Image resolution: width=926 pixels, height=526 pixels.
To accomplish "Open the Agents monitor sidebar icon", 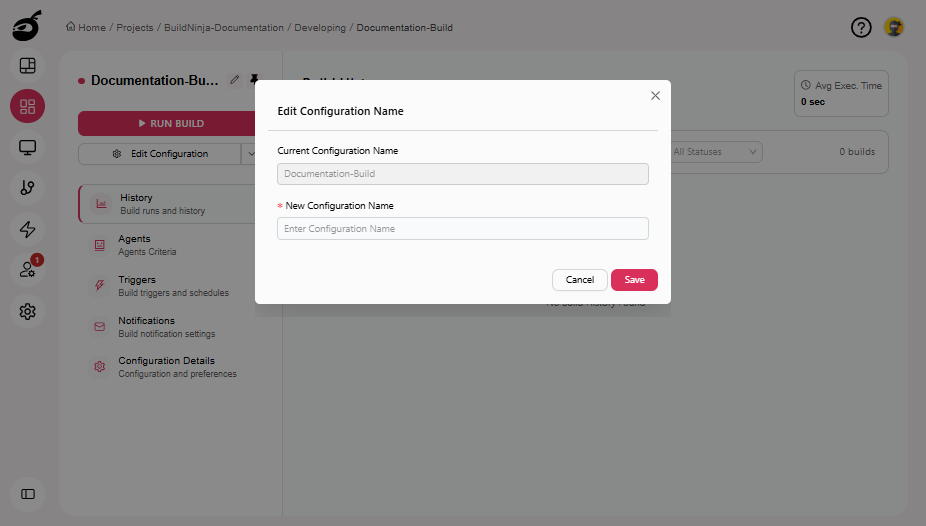I will click(x=28, y=147).
